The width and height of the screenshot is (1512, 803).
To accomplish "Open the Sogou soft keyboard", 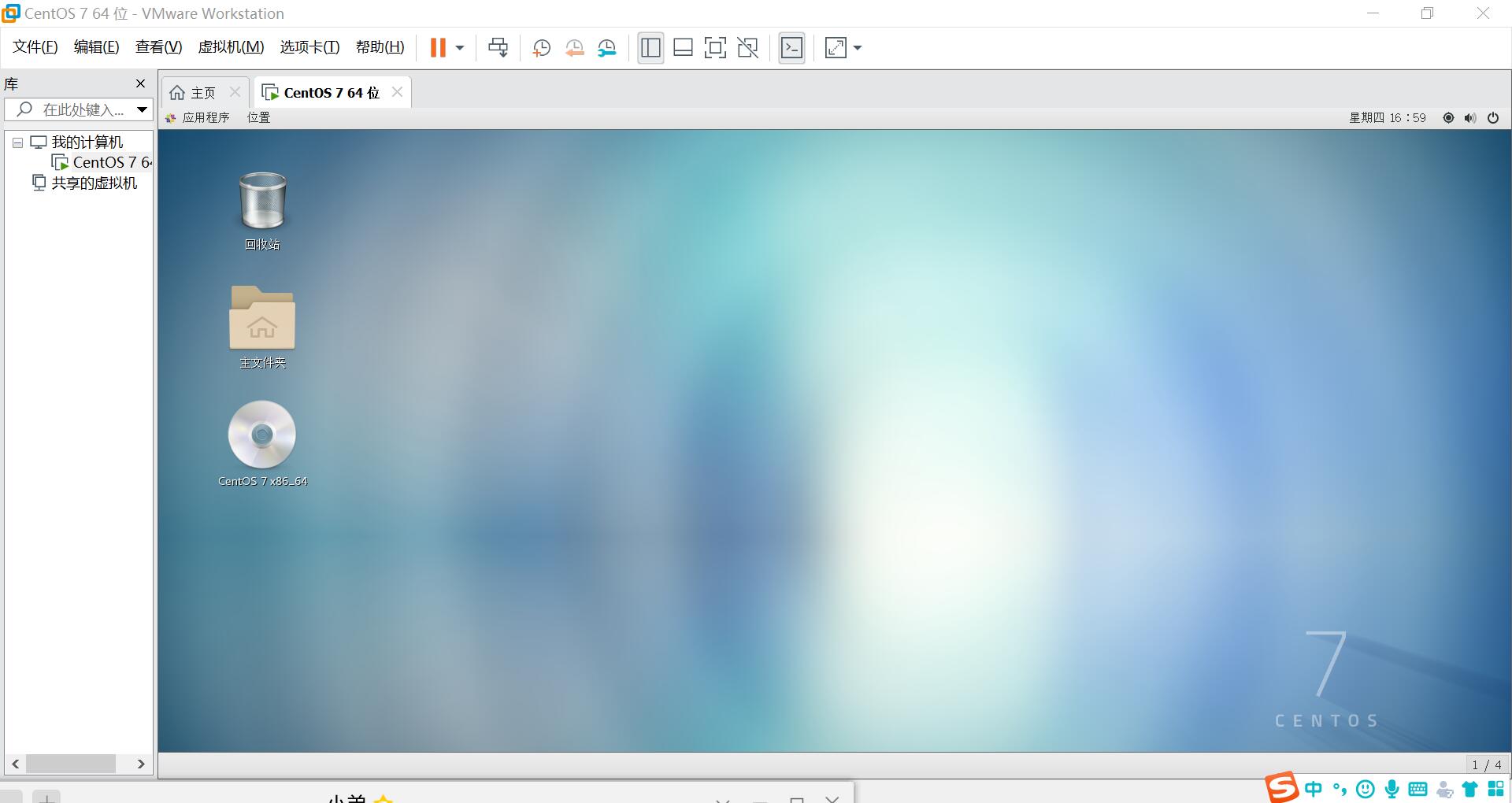I will click(x=1418, y=789).
